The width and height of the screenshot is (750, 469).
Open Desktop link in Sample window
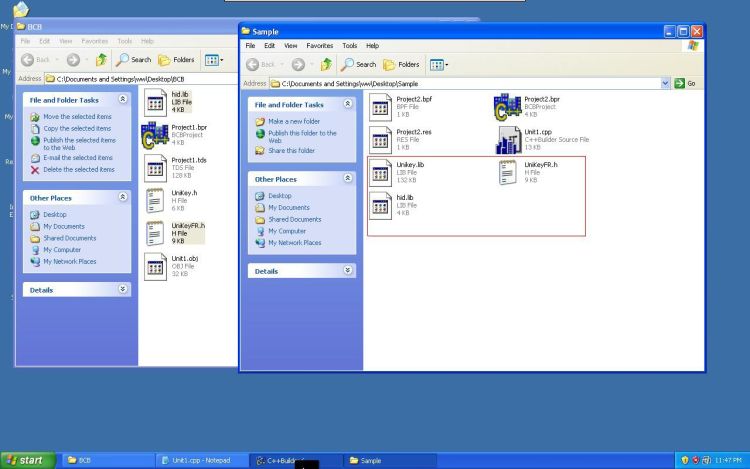click(279, 196)
